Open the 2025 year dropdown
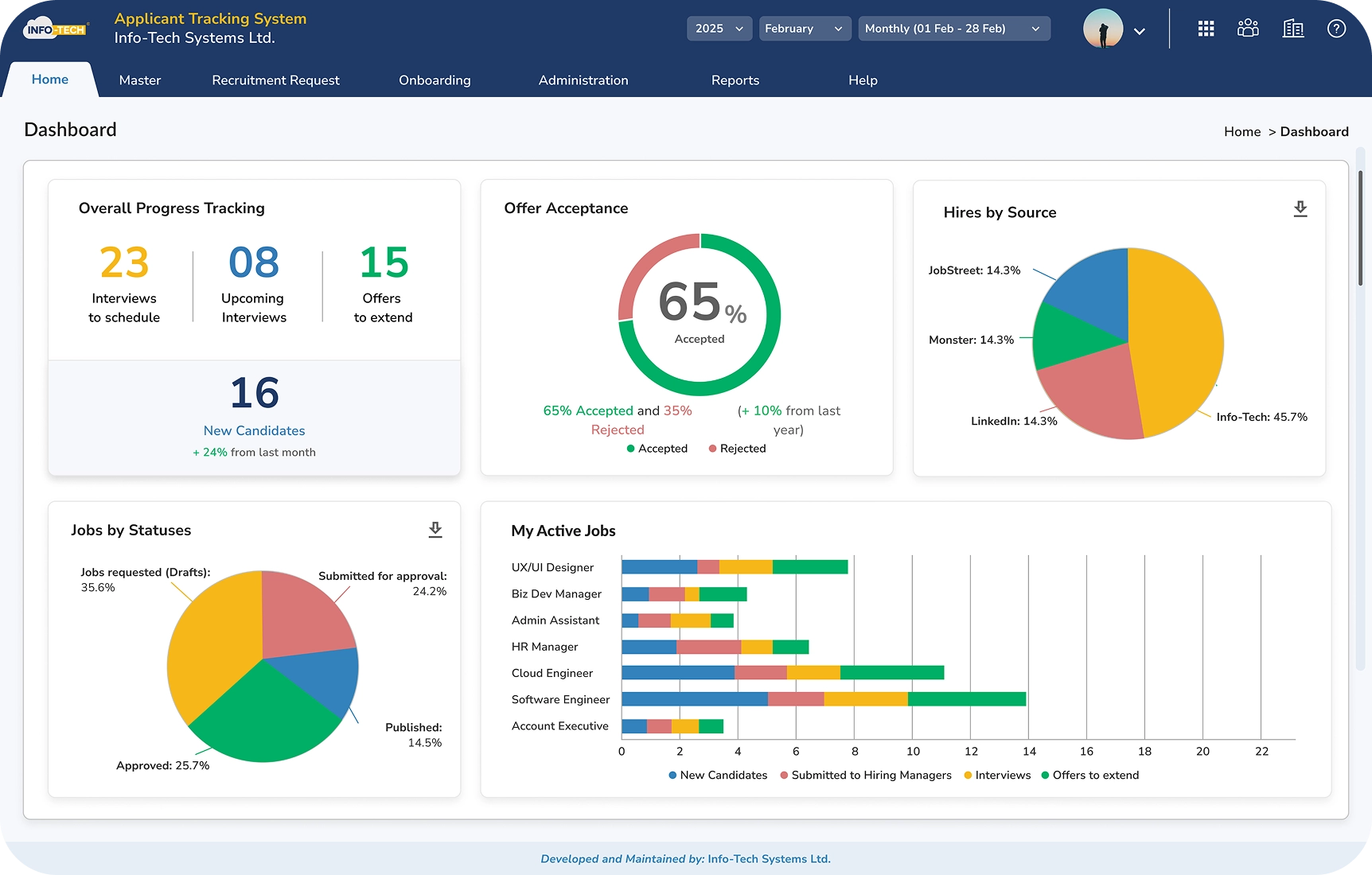This screenshot has height=875, width=1372. [719, 28]
